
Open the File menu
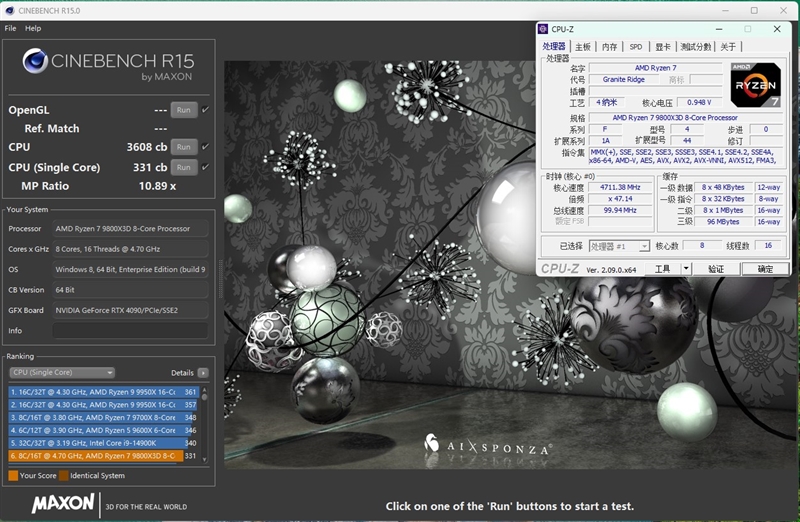pos(10,28)
